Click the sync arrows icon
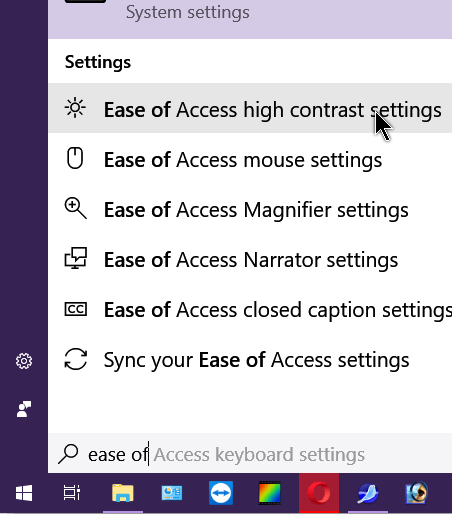 (76, 359)
